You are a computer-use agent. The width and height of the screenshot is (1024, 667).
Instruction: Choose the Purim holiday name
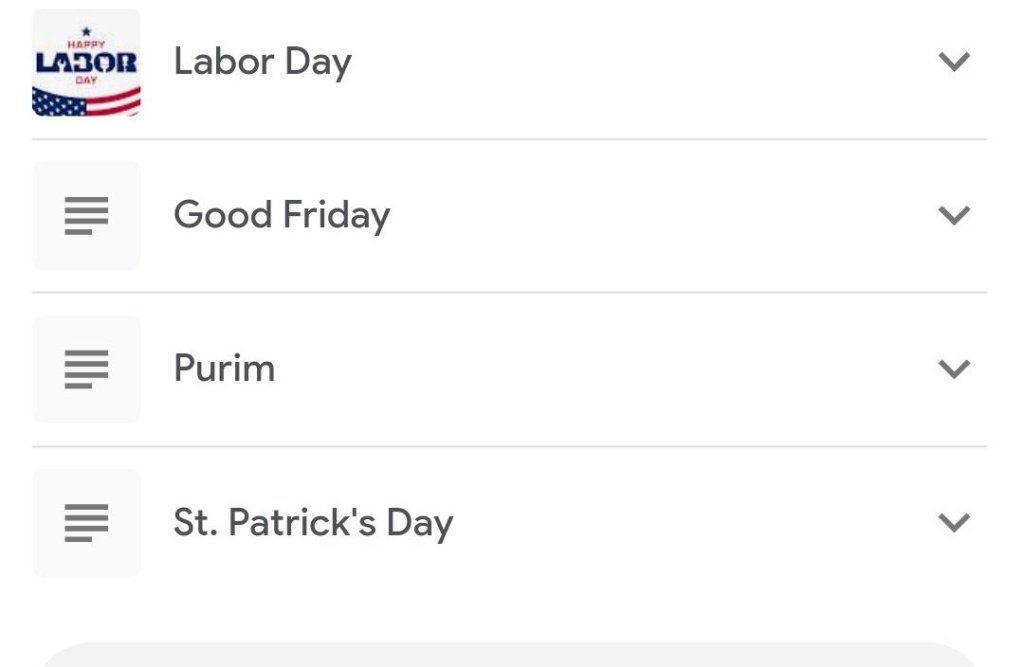point(224,369)
